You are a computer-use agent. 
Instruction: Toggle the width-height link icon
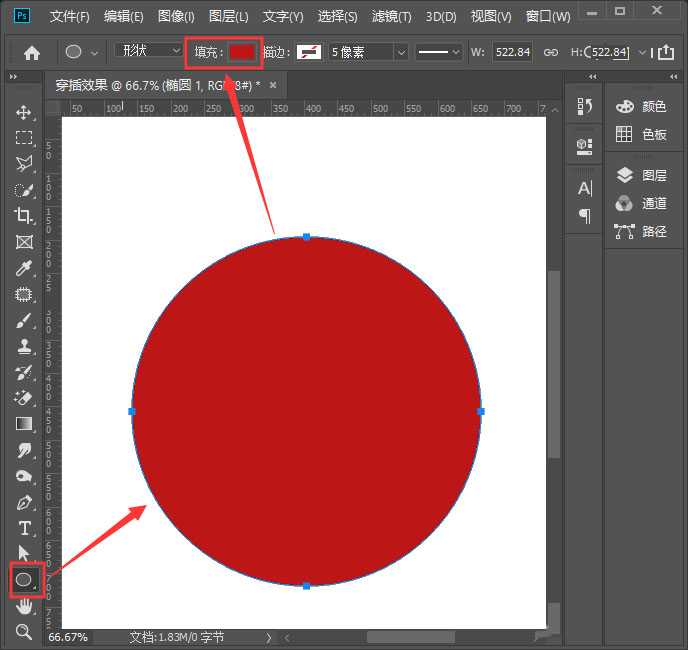550,52
